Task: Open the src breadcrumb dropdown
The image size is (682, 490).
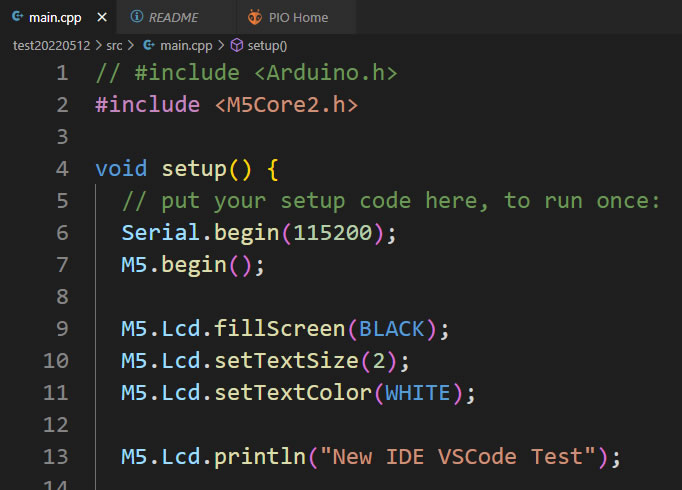Action: [114, 45]
